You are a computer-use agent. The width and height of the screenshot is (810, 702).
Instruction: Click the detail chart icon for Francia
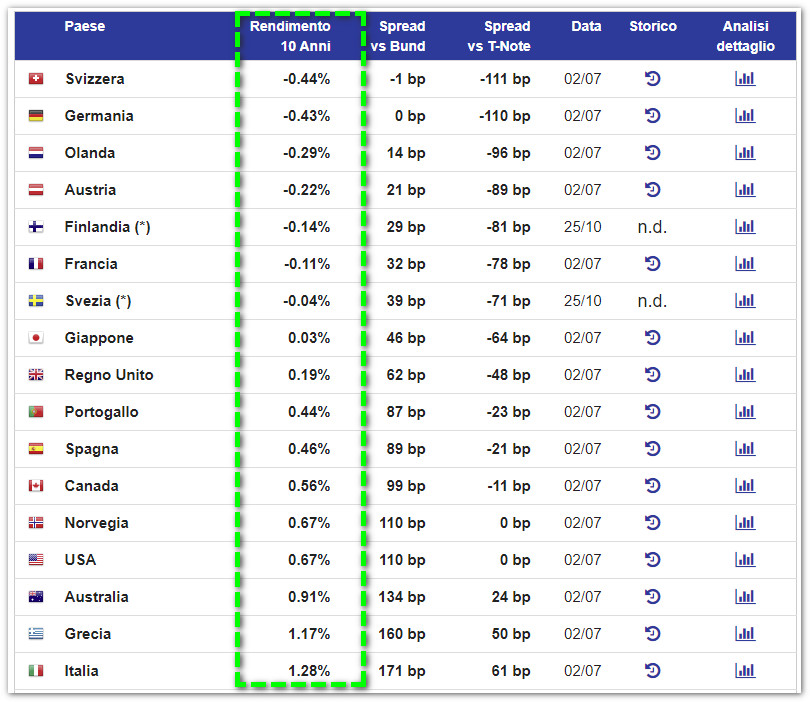[x=745, y=263]
